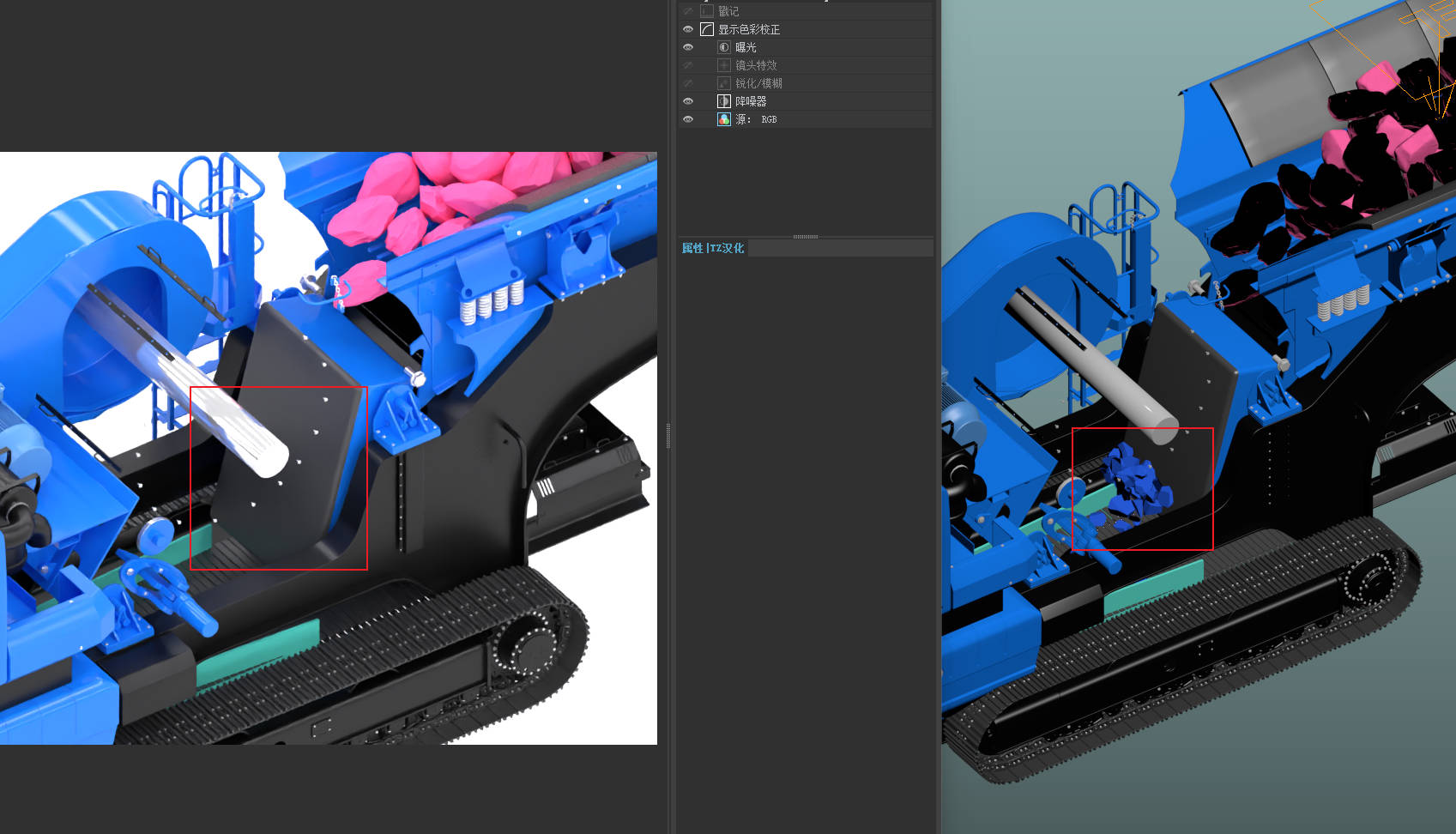
Task: Click the 锐化/模糊 sharpen blur icon
Action: pyautogui.click(x=724, y=83)
